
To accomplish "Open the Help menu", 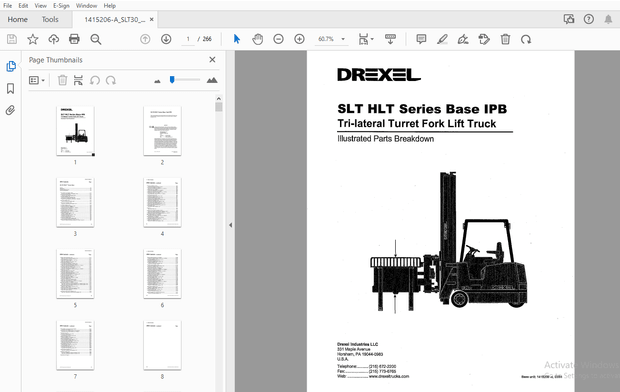I will coord(110,6).
